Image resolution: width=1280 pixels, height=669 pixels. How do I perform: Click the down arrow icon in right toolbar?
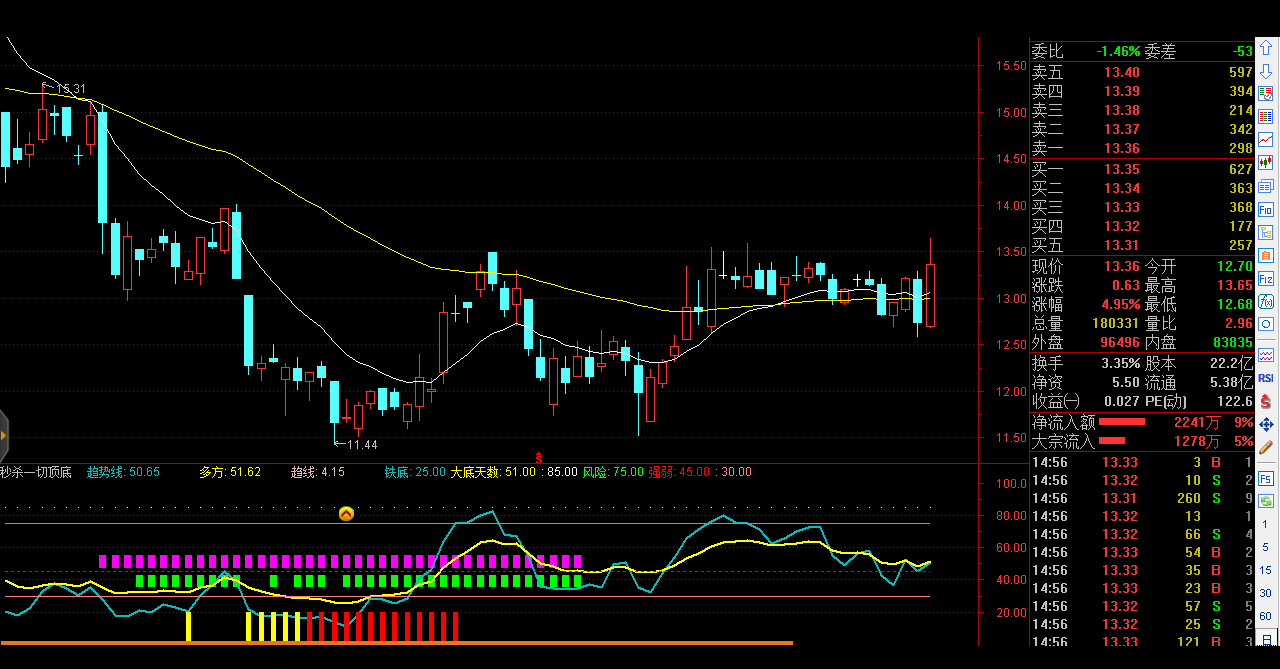(x=1266, y=70)
